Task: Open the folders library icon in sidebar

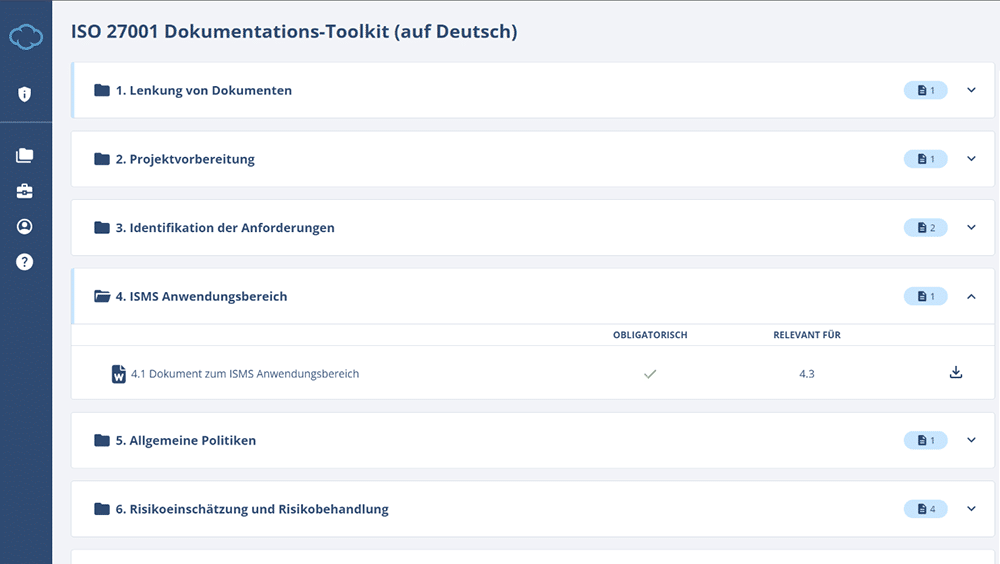Action: coord(25,156)
